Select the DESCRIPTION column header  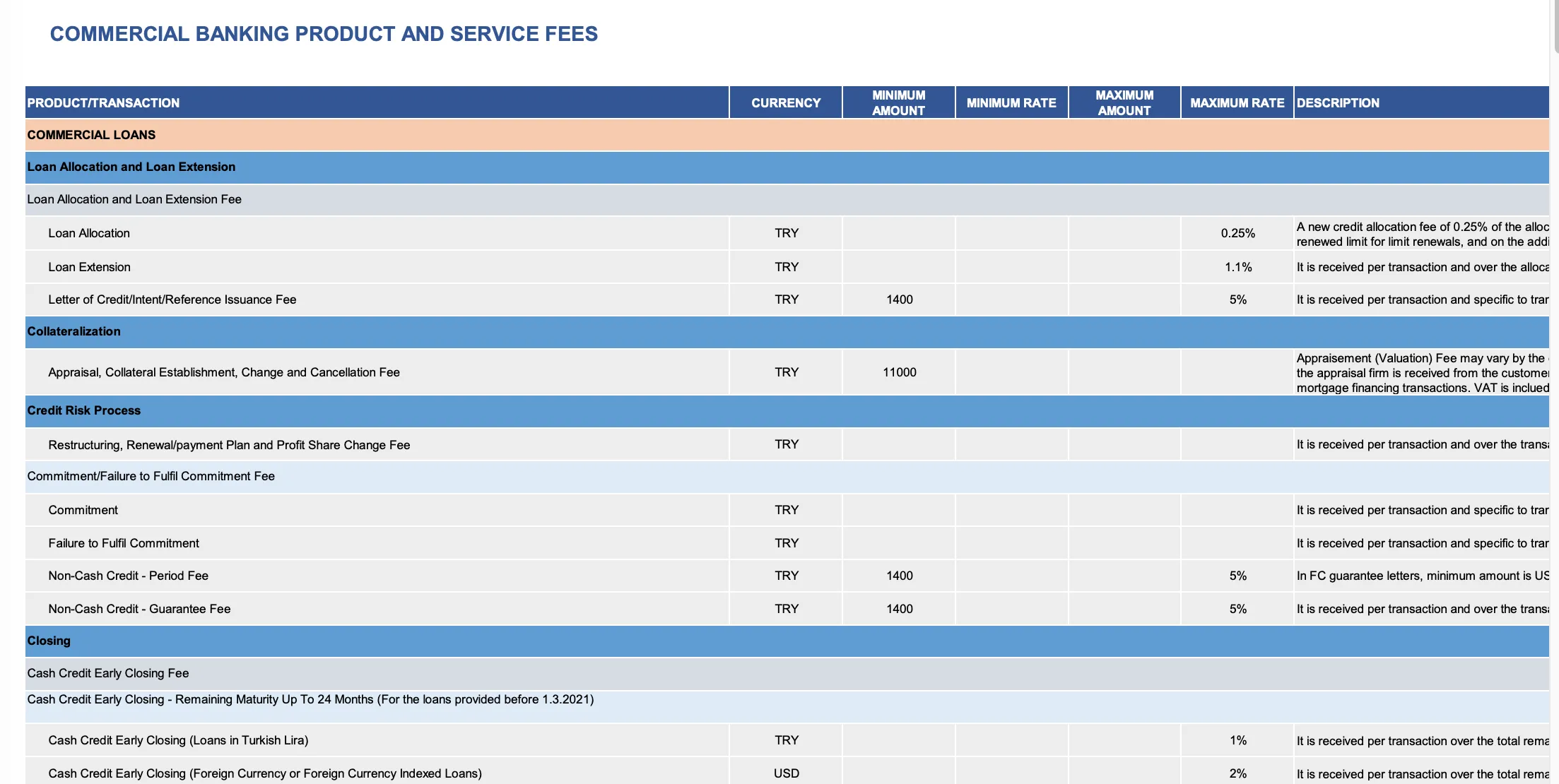(x=1421, y=102)
